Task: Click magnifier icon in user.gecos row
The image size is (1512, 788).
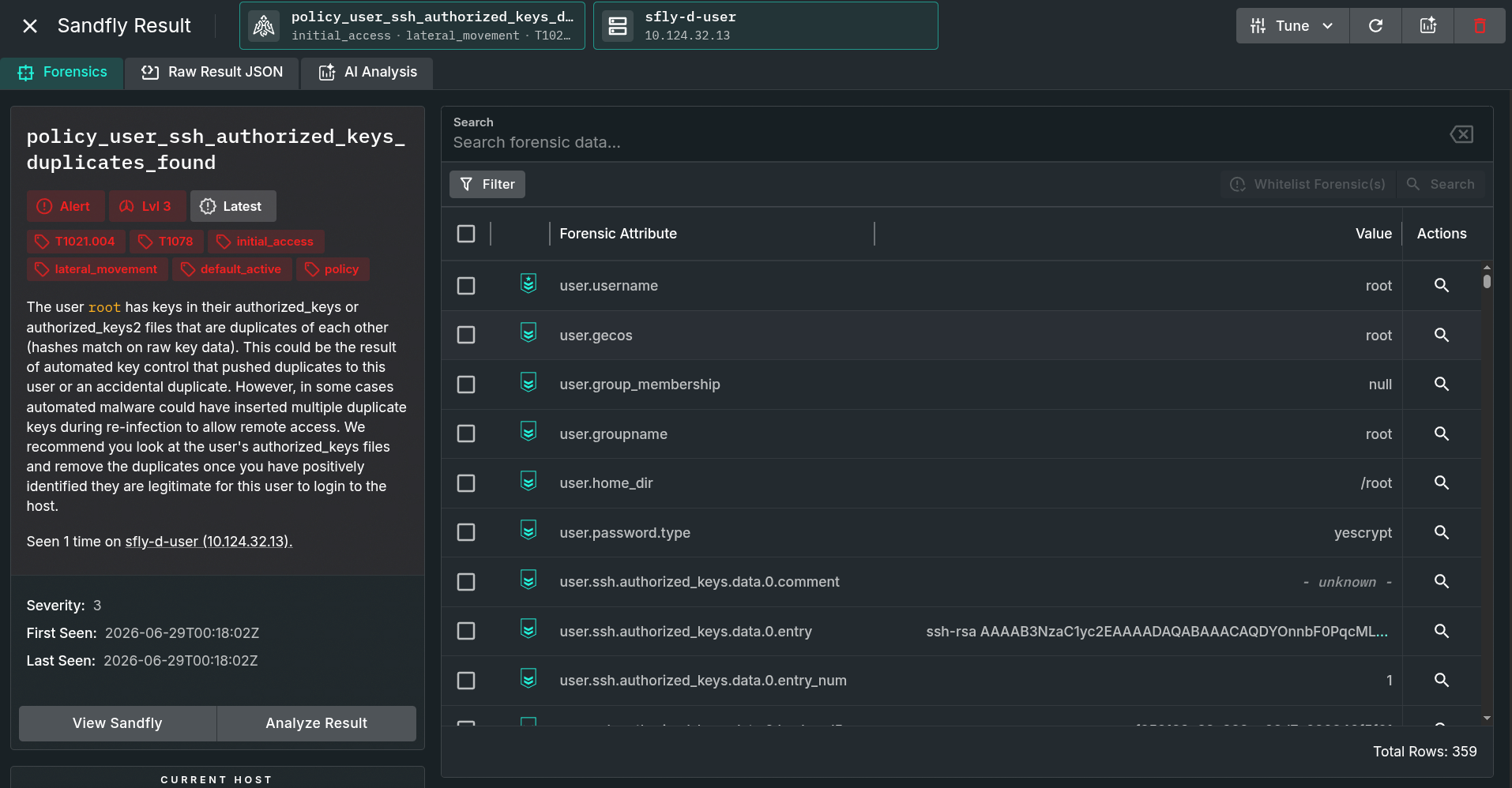Action: coord(1442,336)
